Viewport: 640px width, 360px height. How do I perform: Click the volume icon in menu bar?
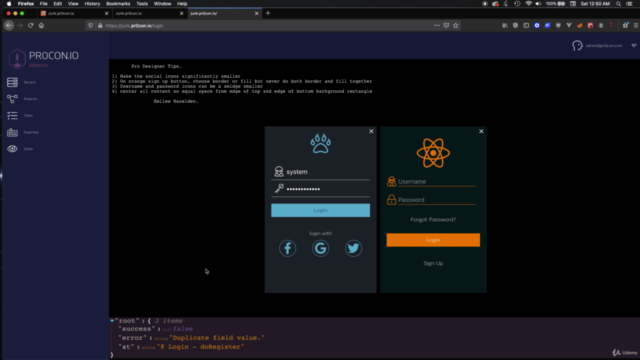coord(538,4)
